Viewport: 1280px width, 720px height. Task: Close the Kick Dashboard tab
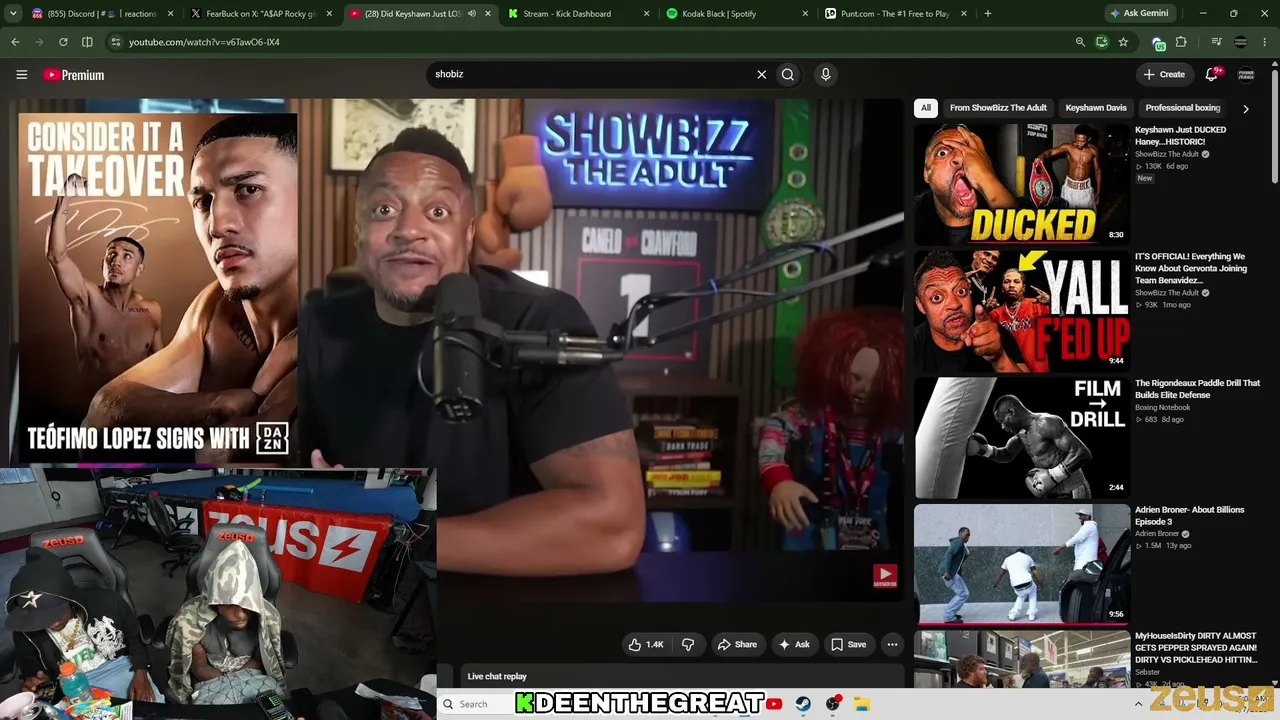(x=646, y=14)
